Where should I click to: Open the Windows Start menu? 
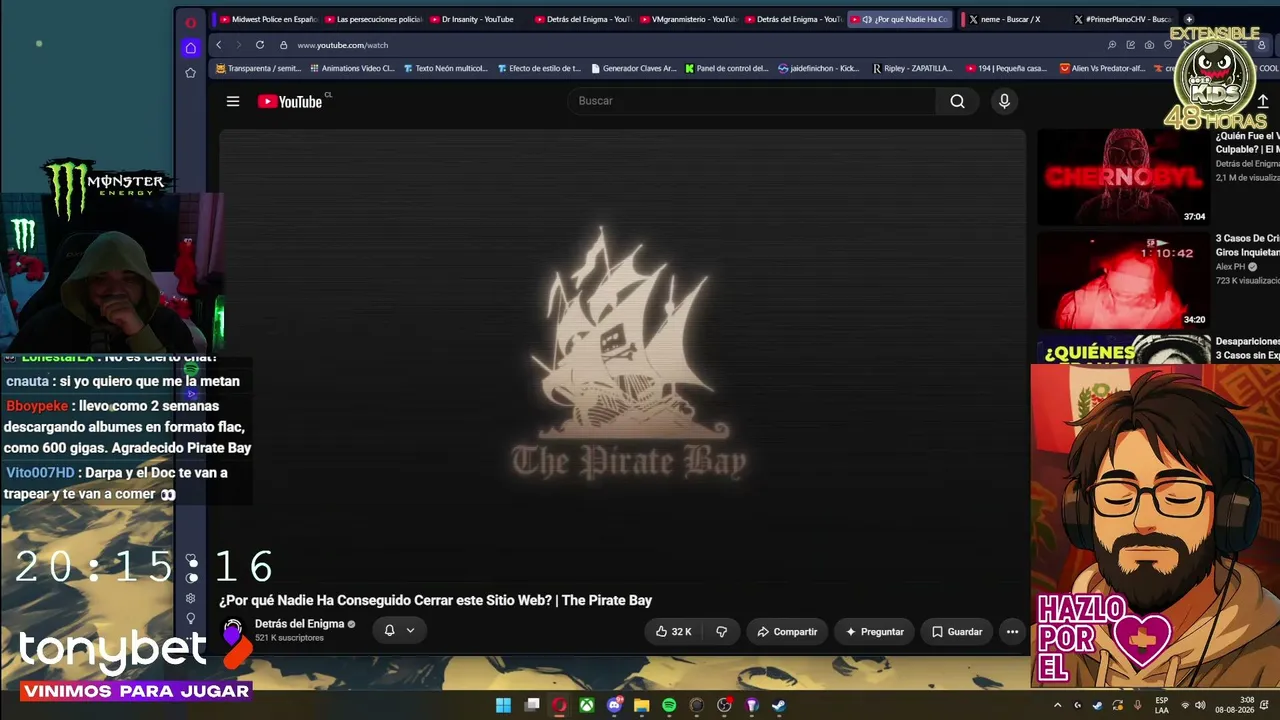(503, 705)
